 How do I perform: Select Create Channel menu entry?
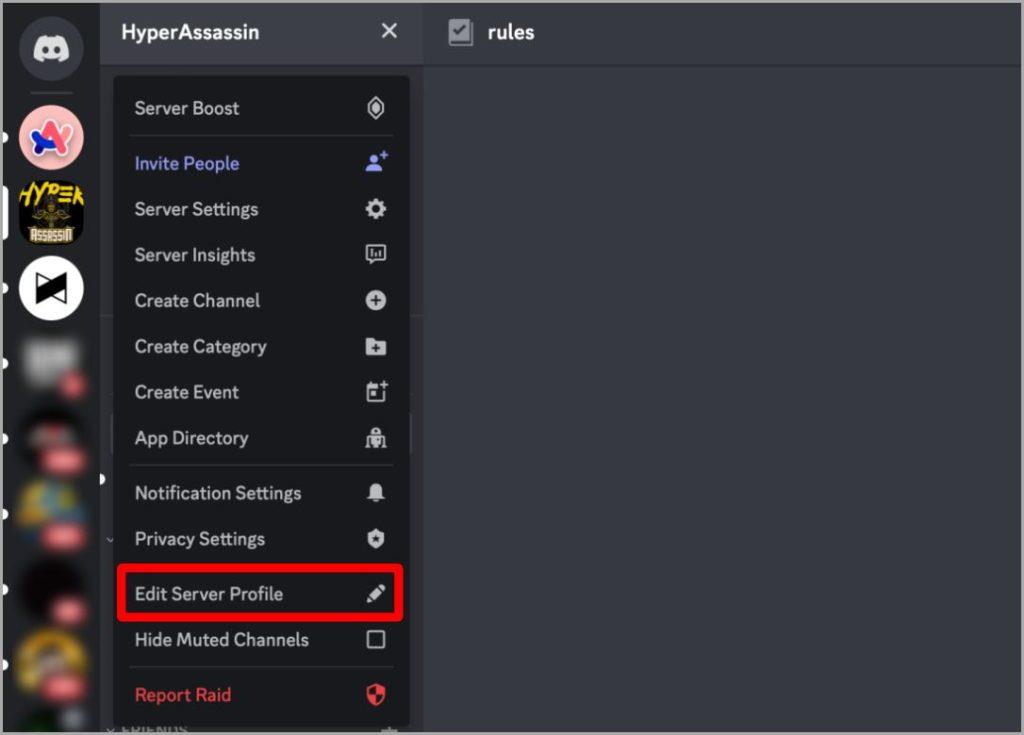tap(261, 301)
